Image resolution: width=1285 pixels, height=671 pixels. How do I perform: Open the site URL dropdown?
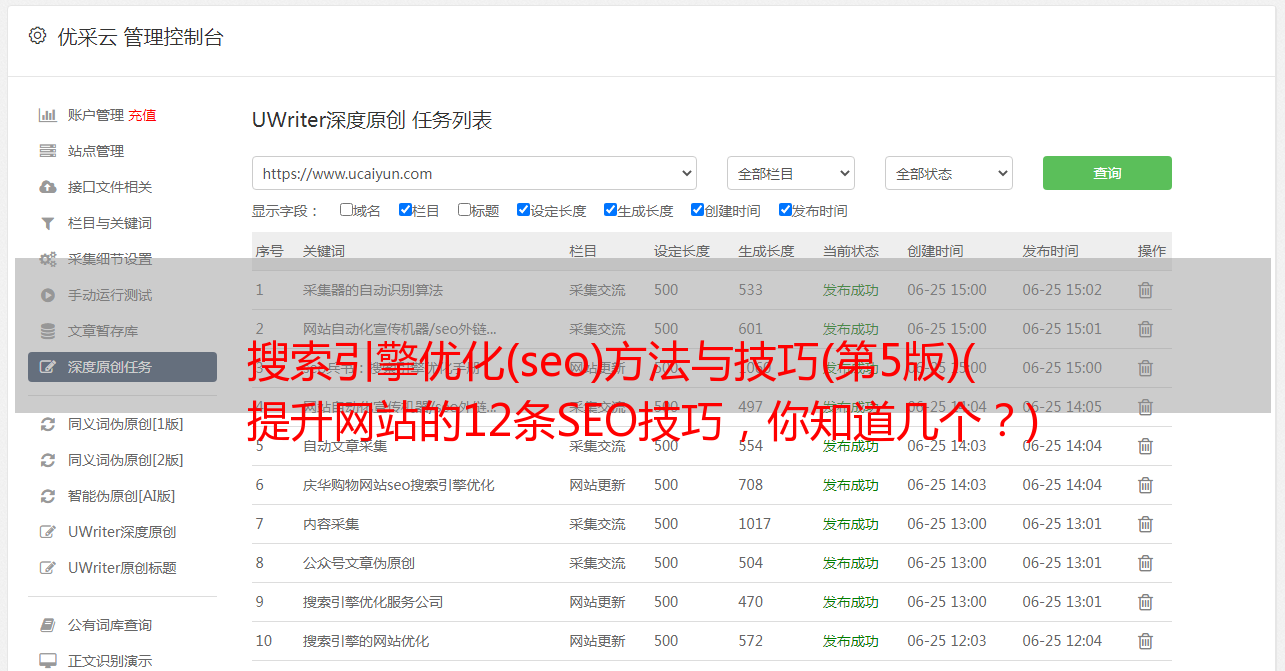click(474, 173)
